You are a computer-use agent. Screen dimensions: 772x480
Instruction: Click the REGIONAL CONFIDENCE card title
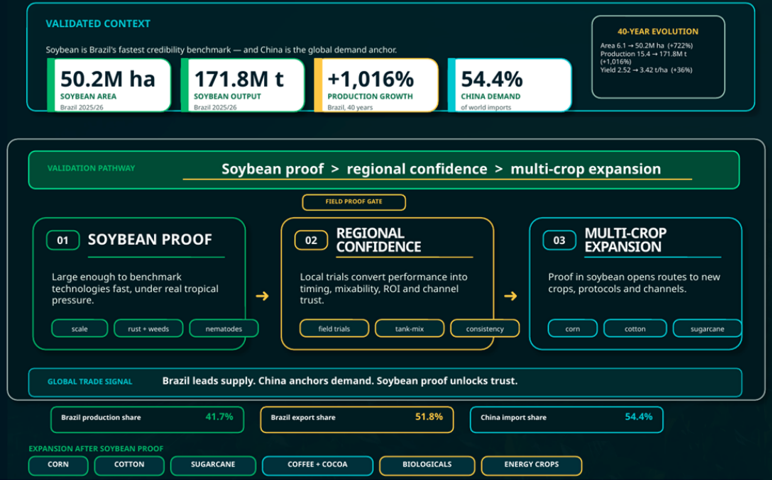pyautogui.click(x=378, y=240)
